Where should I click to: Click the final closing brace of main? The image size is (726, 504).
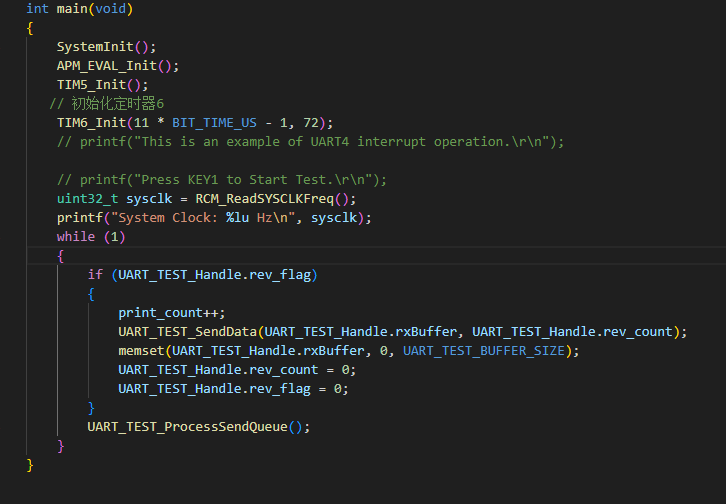point(30,465)
